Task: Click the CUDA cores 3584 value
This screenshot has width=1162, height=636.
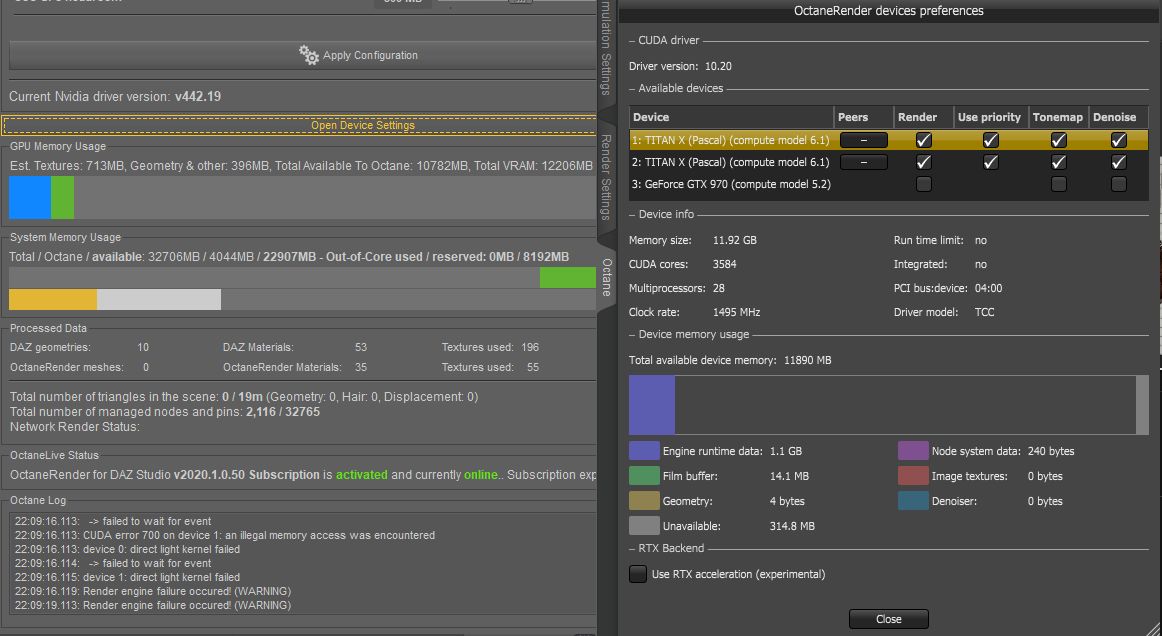Action: coord(724,264)
